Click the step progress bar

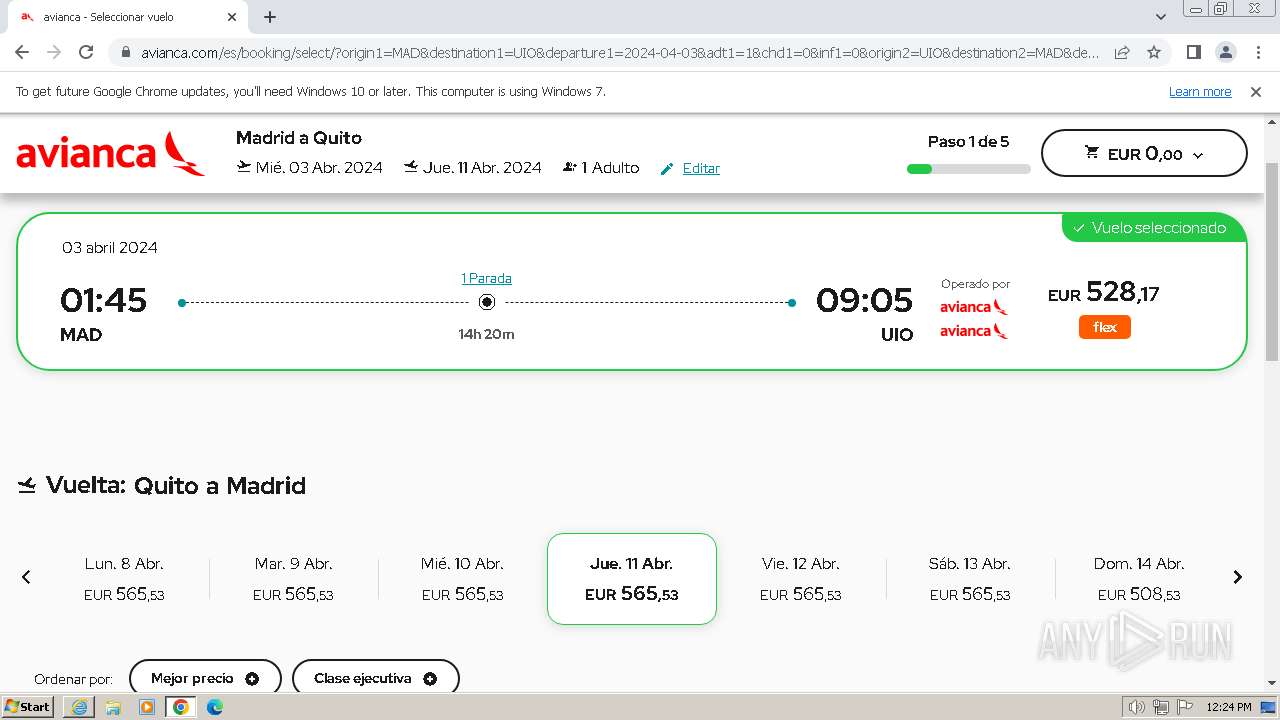point(968,169)
